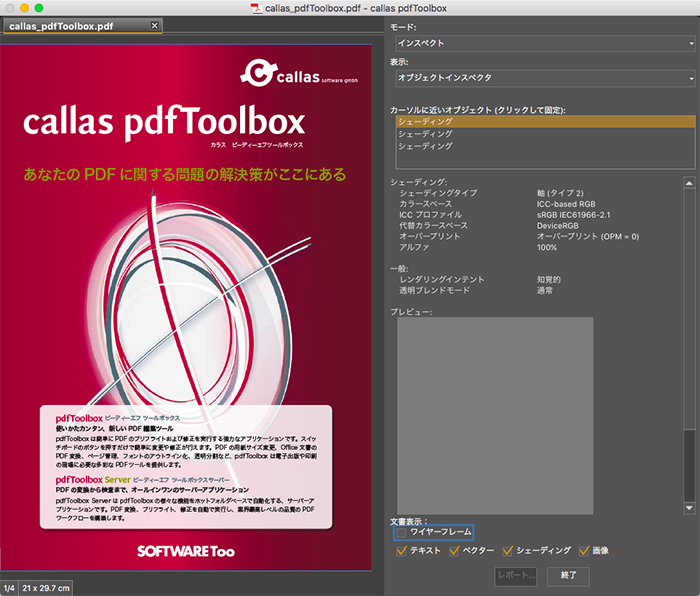Open the モード dropdown showing インスペクト

[545, 43]
